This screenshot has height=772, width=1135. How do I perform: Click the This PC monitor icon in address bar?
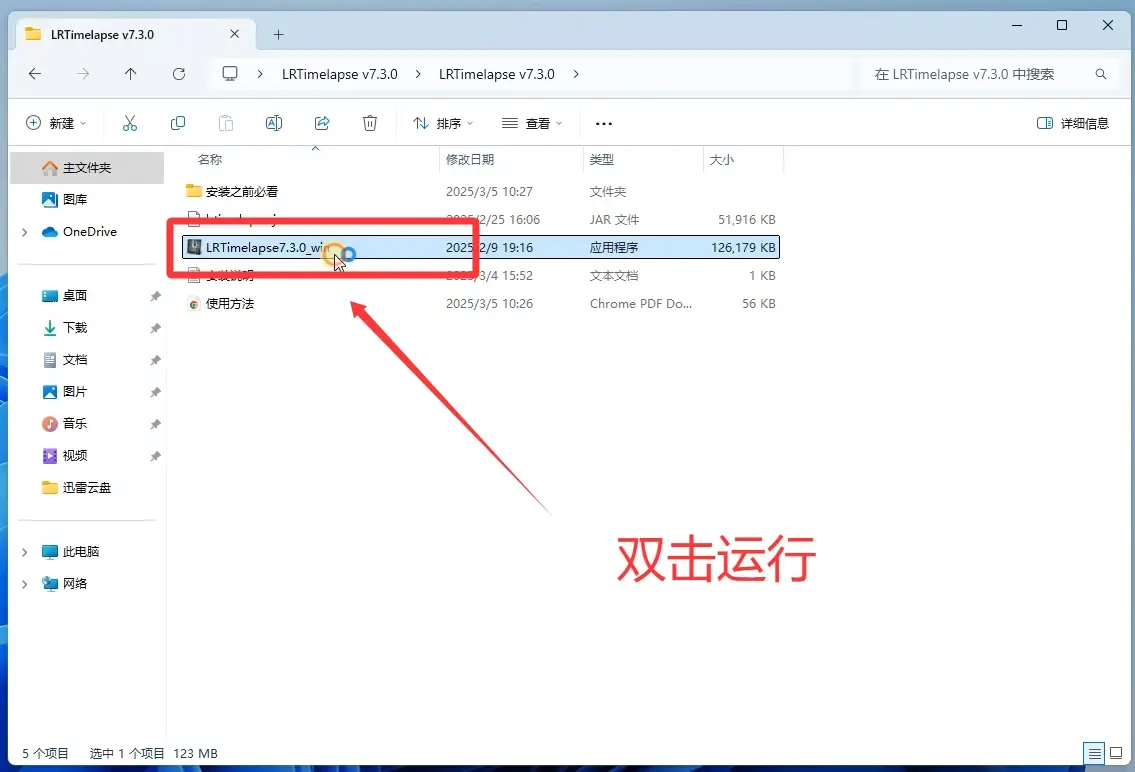(230, 74)
